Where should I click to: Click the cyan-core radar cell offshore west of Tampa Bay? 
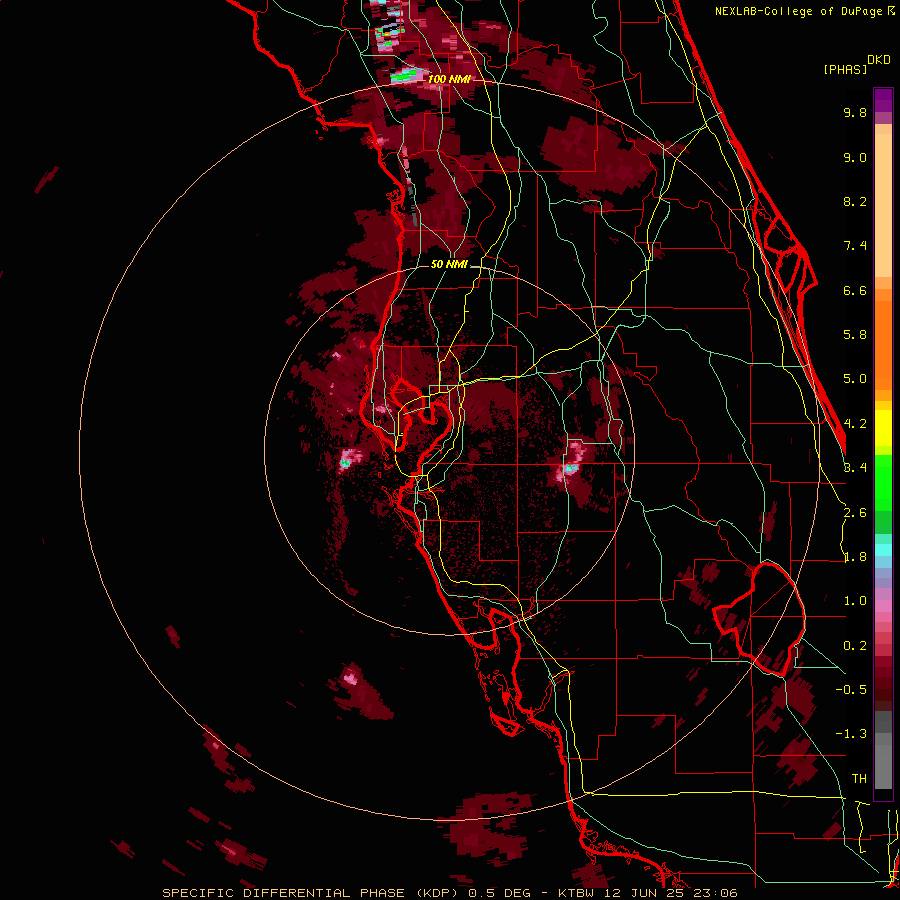click(346, 461)
